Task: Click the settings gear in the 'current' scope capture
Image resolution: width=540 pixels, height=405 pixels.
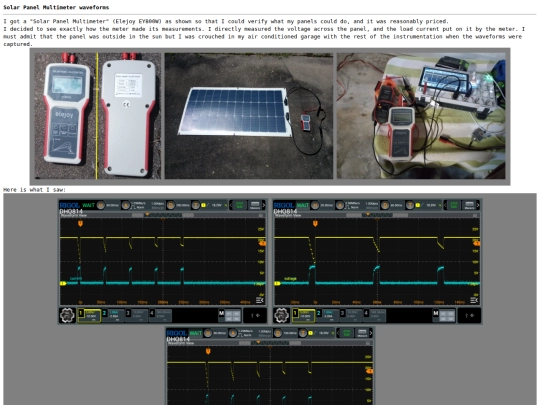Action: pos(68,315)
